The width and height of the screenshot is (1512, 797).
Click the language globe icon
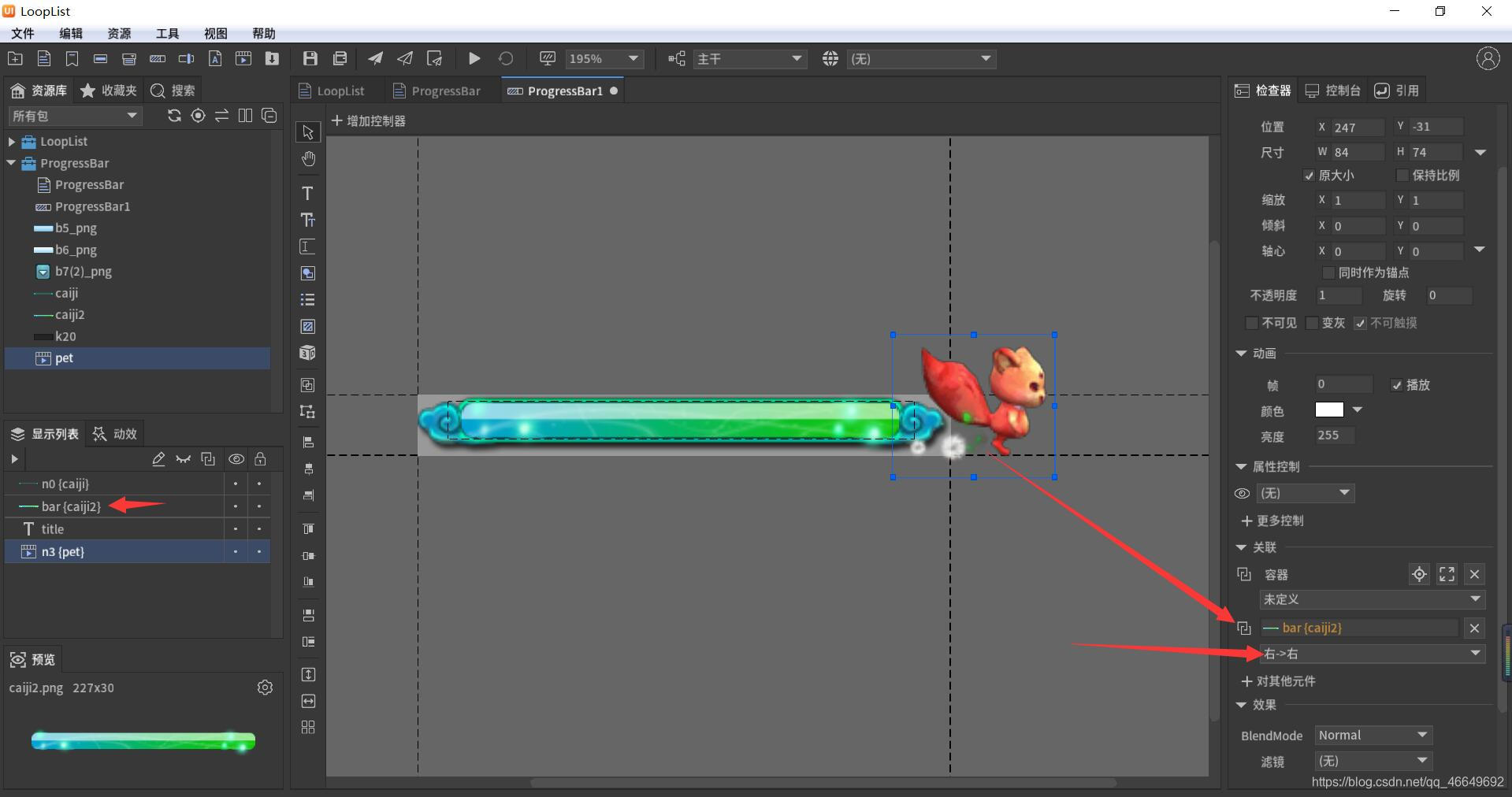point(830,59)
